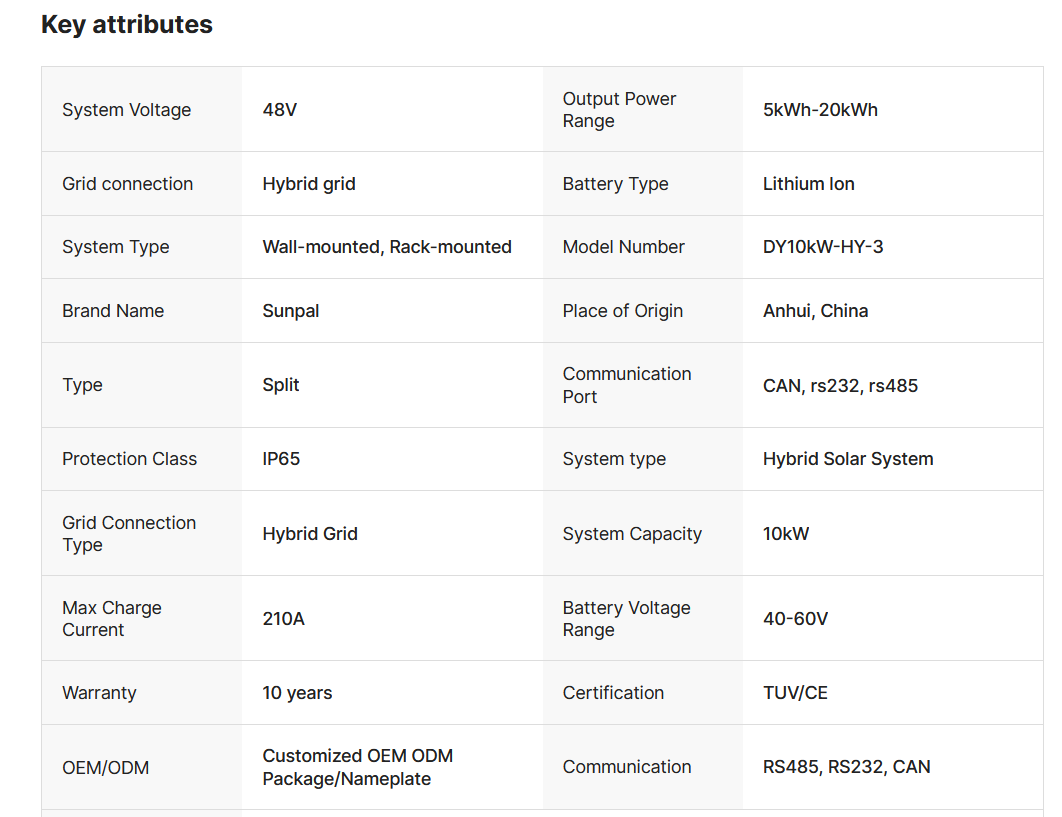This screenshot has height=817, width=1062.
Task: Click the Wall-mounted, Rack-mounted value
Action: [x=387, y=247]
